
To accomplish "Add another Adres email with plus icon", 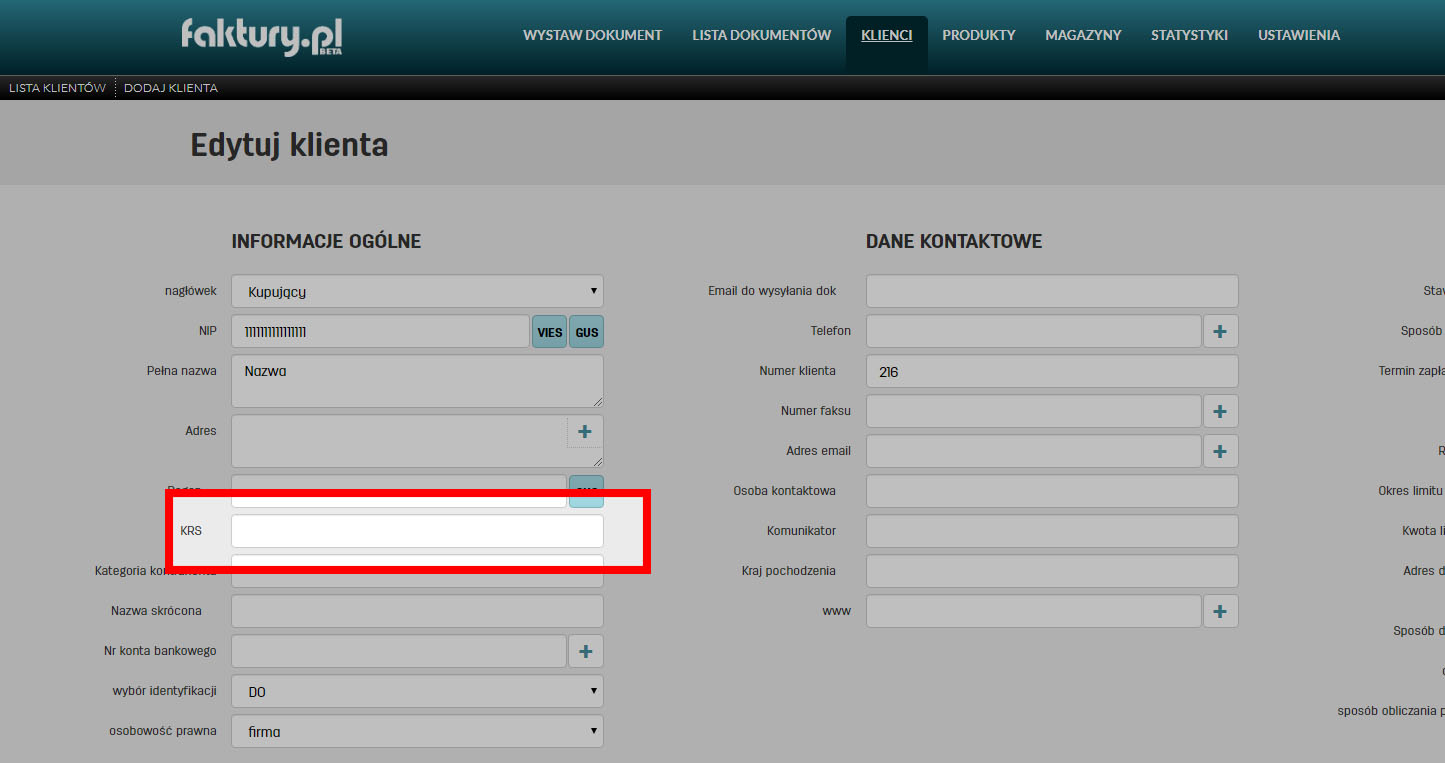I will tap(1220, 451).
